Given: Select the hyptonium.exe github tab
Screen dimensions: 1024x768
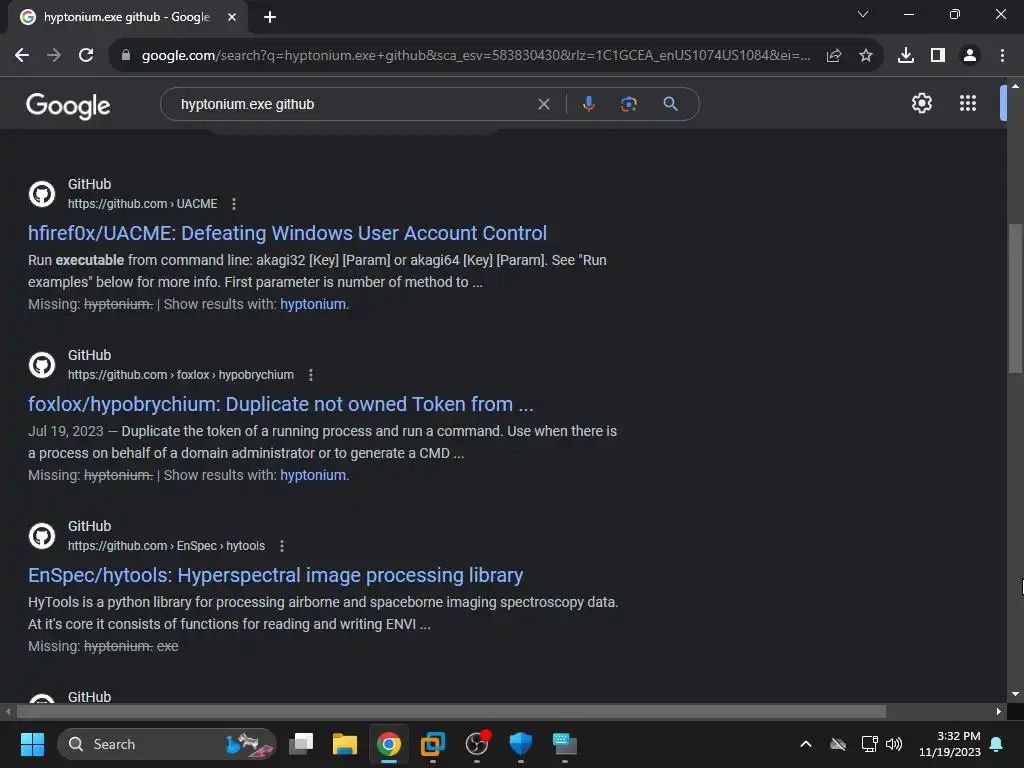Looking at the screenshot, I should (127, 17).
